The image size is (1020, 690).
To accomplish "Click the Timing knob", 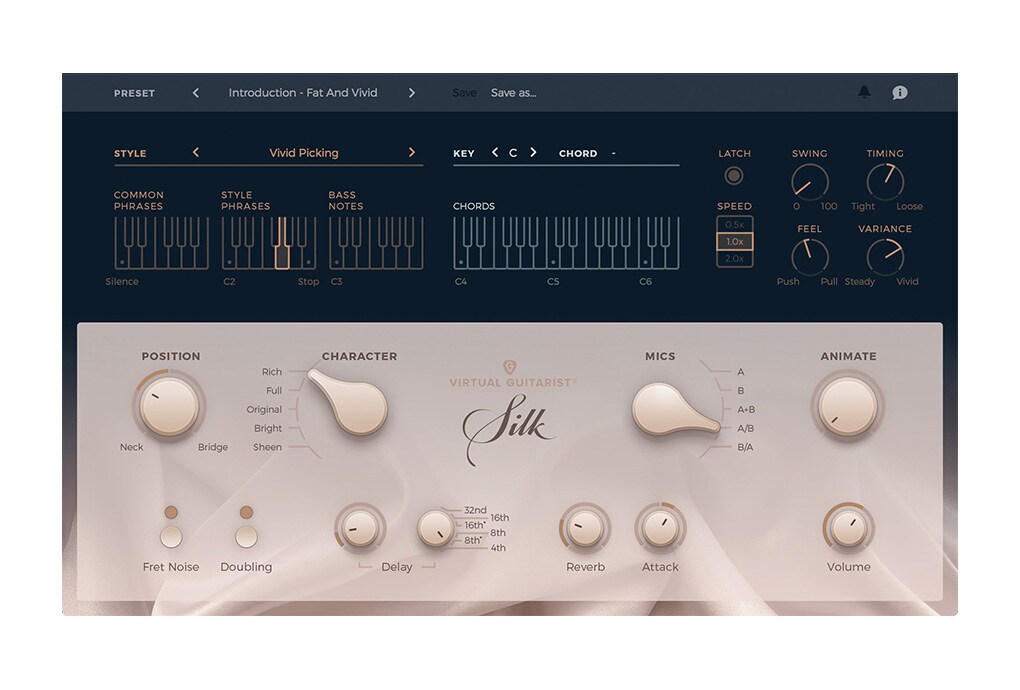I will coord(885,181).
